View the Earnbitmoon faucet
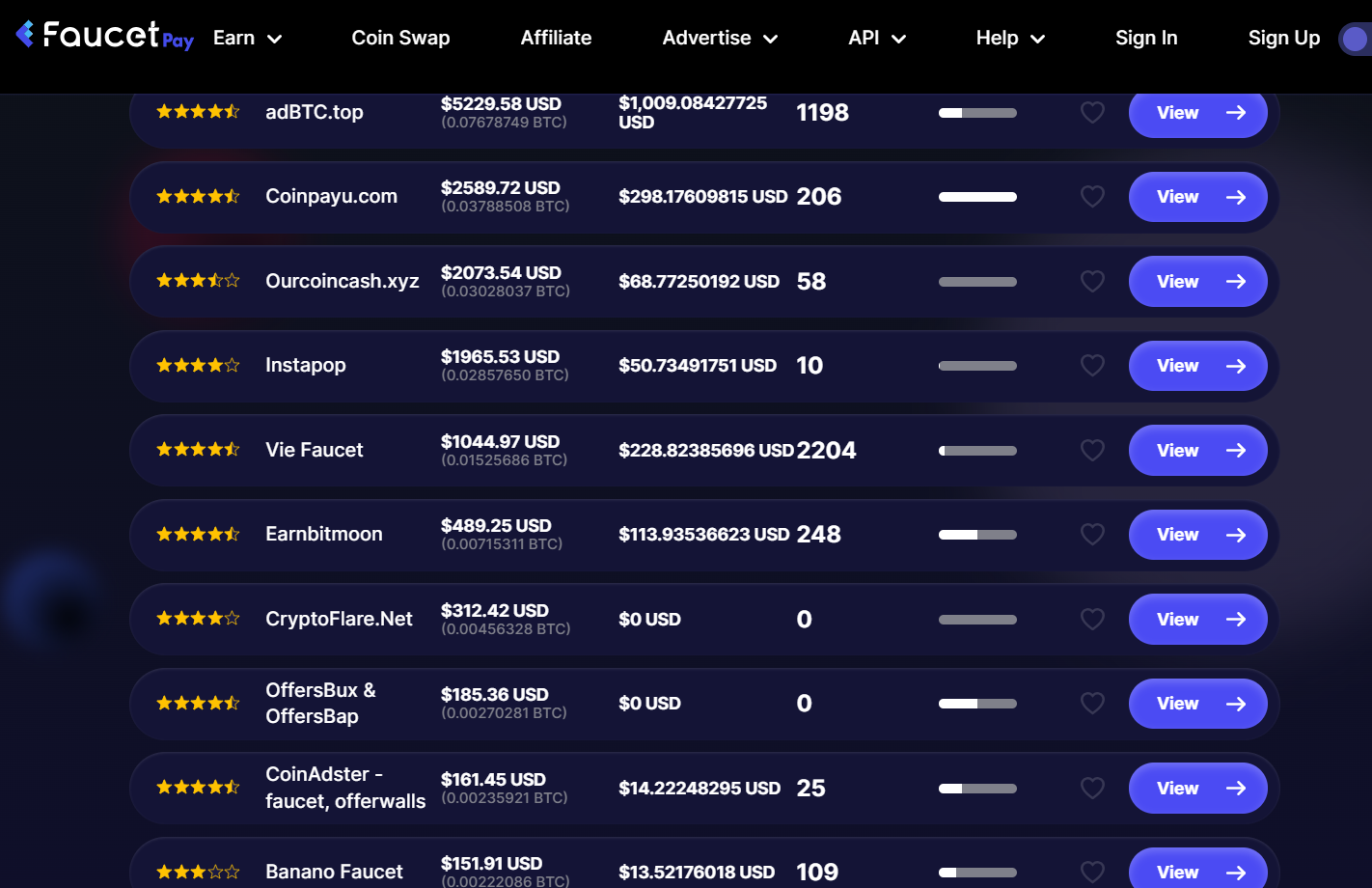This screenshot has height=888, width=1372. [x=1198, y=535]
